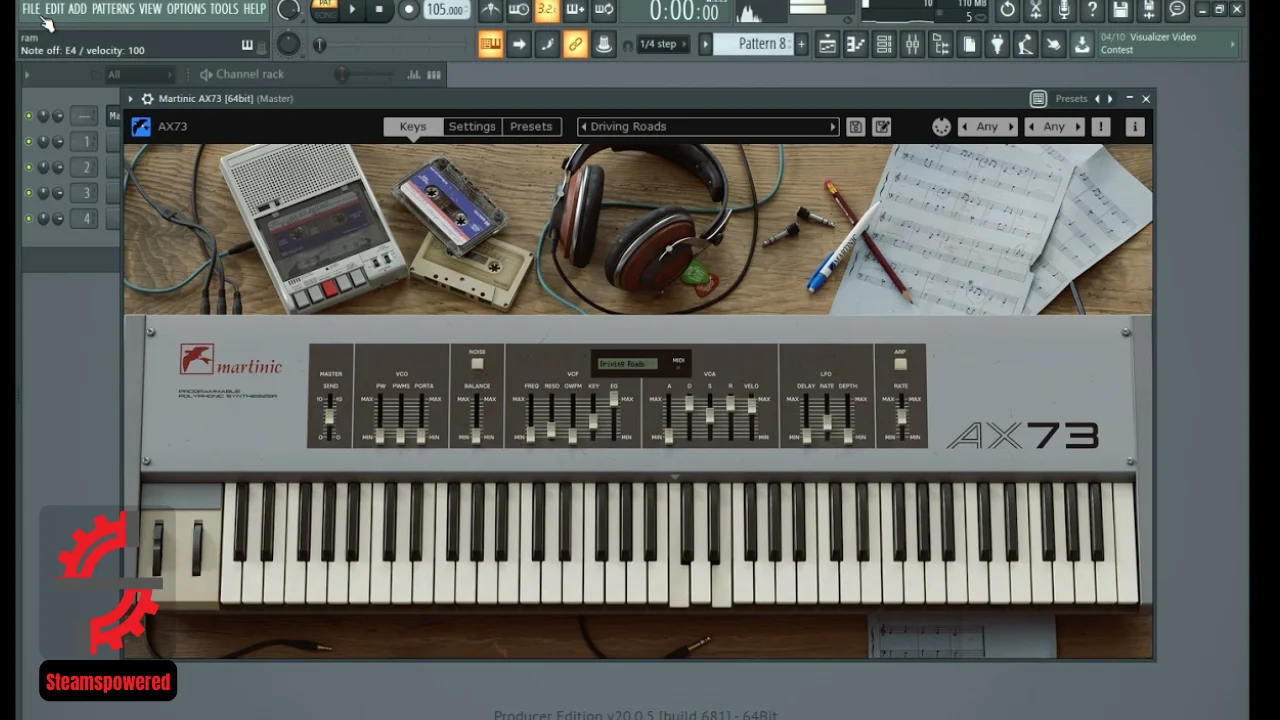Select next preset in plugin wrapper header
The image size is (1280, 720).
(x=1110, y=99)
